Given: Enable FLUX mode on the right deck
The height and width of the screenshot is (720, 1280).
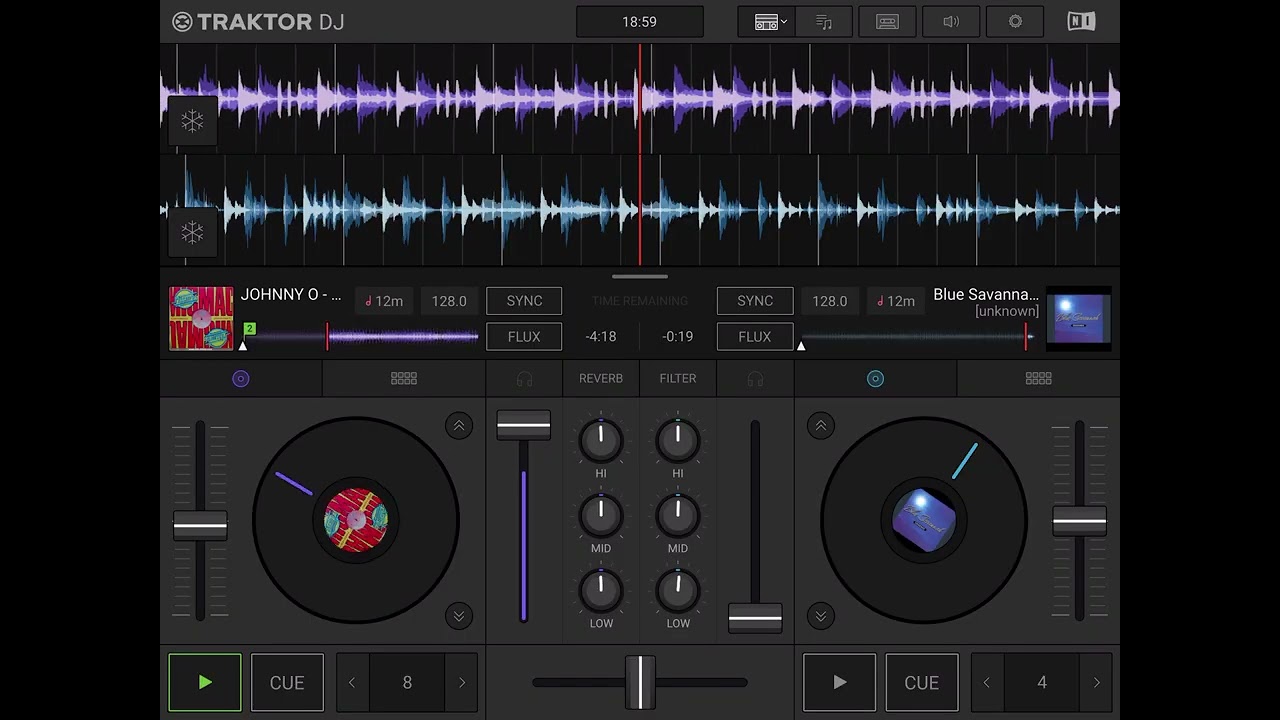Looking at the screenshot, I should pyautogui.click(x=755, y=337).
